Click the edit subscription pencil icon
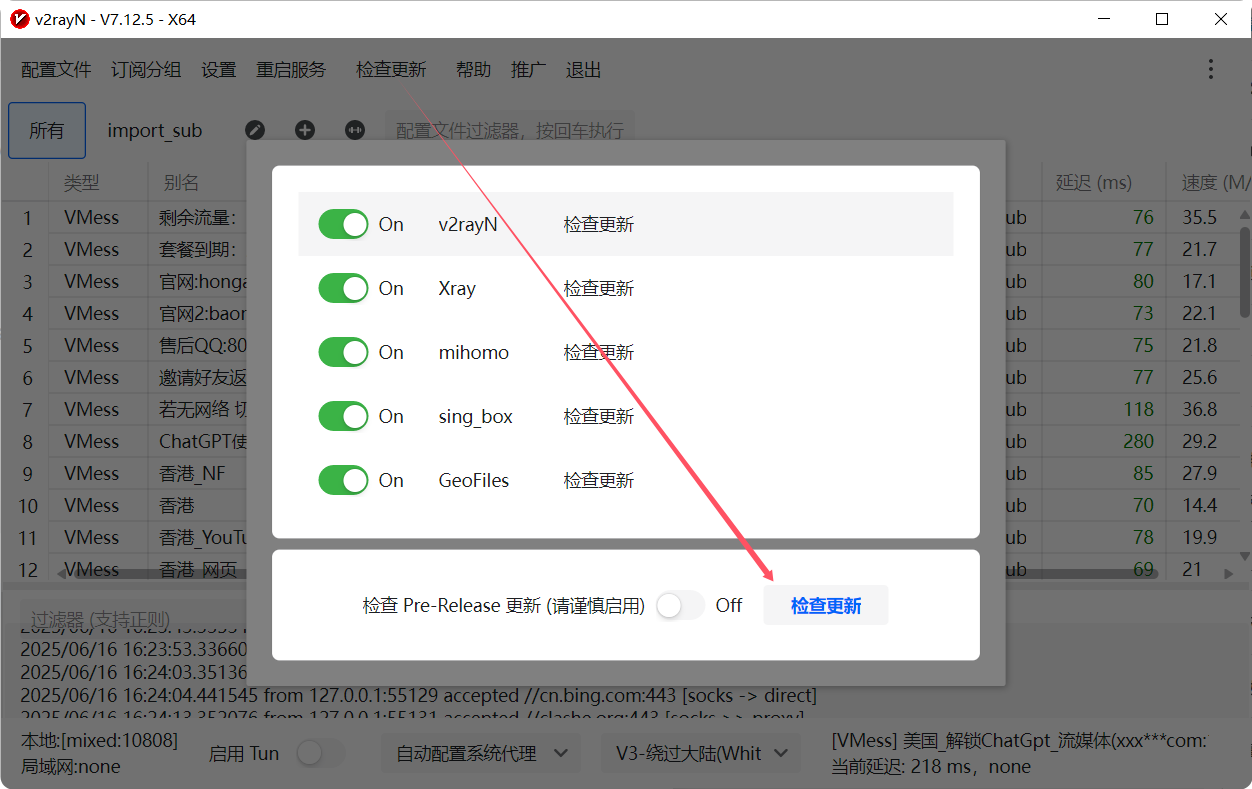The image size is (1252, 789). [255, 130]
